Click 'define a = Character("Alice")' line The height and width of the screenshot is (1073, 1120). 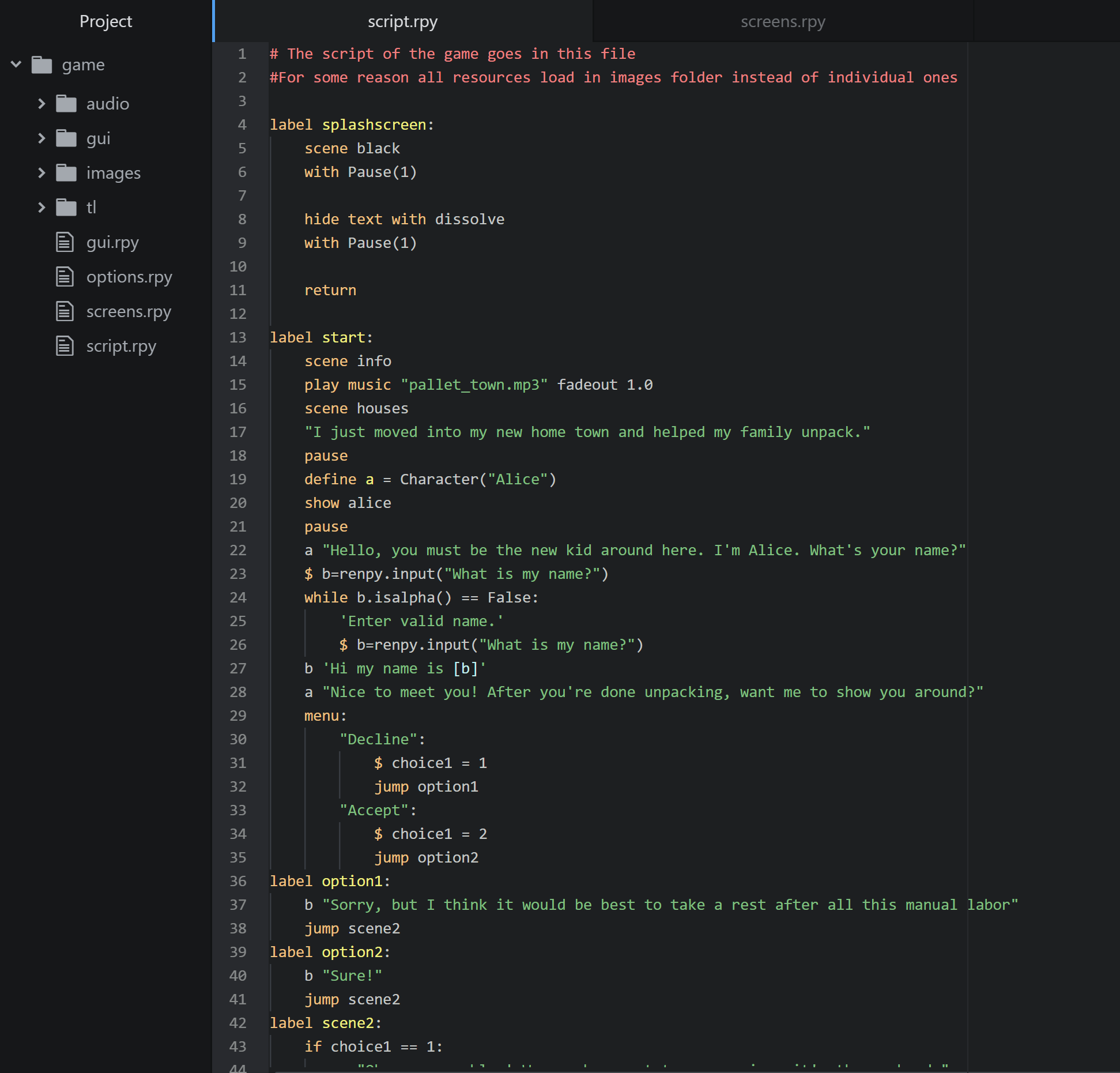(430, 479)
